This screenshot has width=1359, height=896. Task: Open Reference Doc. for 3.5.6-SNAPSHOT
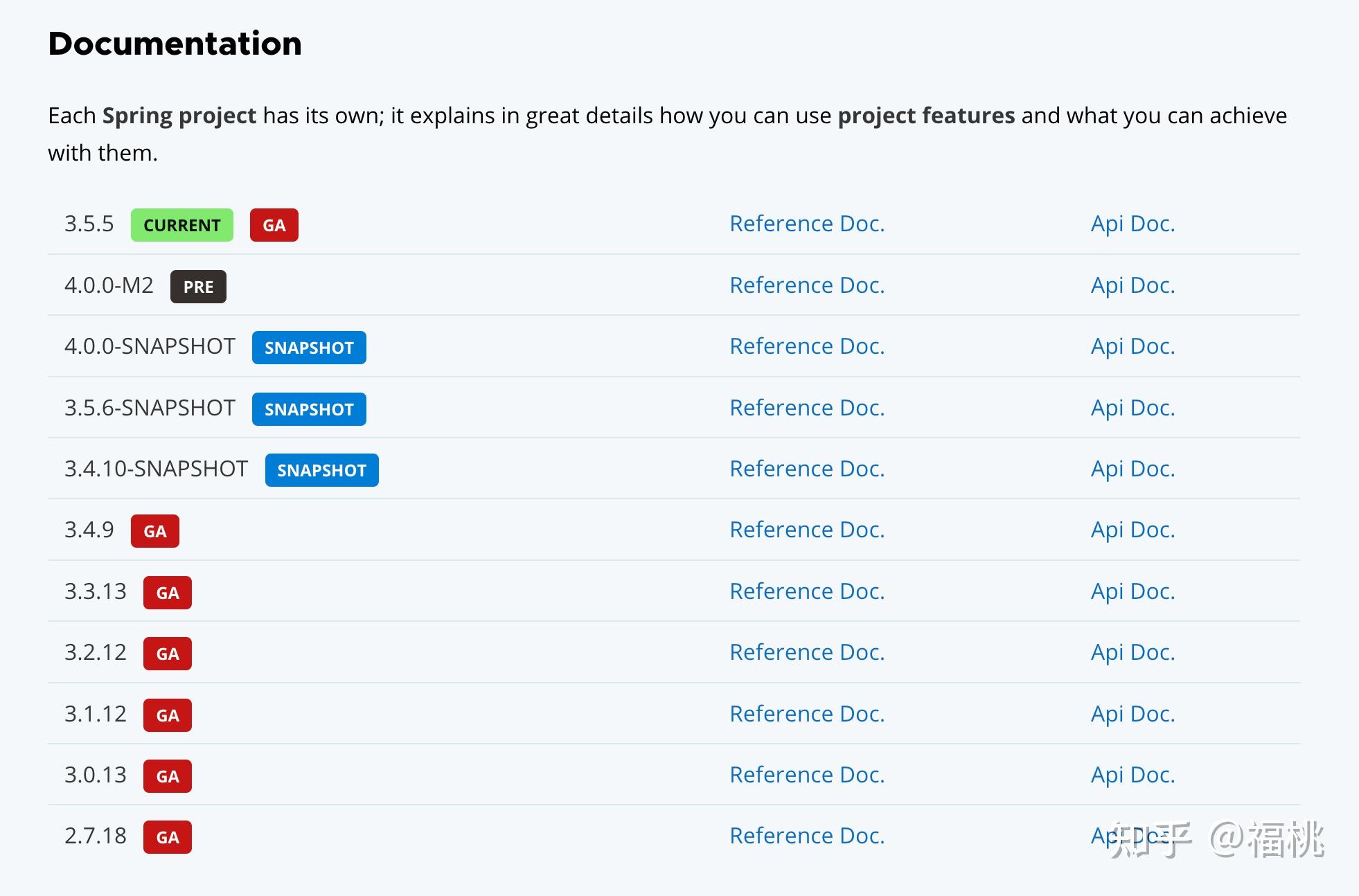coord(807,408)
